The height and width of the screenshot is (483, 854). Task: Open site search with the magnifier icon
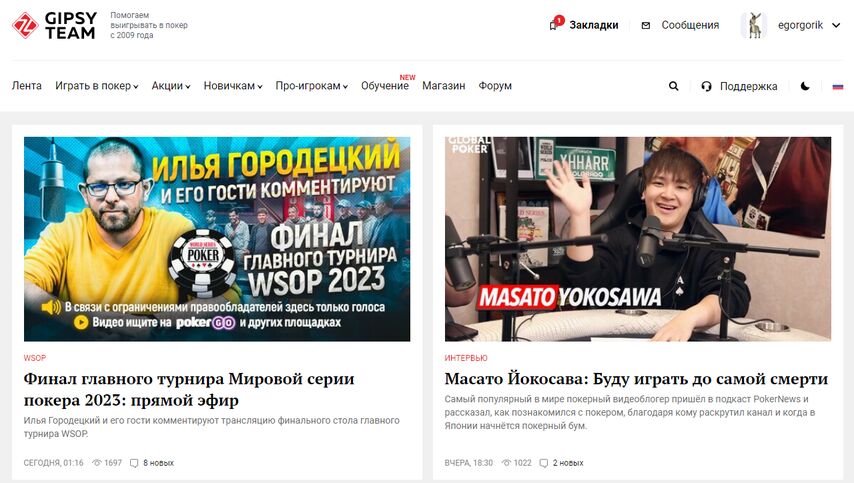point(674,86)
